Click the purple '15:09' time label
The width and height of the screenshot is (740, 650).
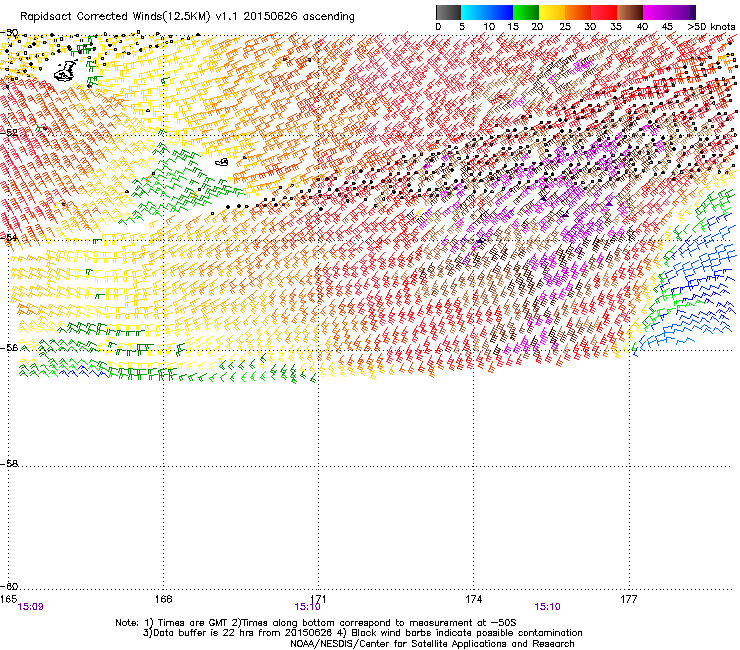point(30,607)
